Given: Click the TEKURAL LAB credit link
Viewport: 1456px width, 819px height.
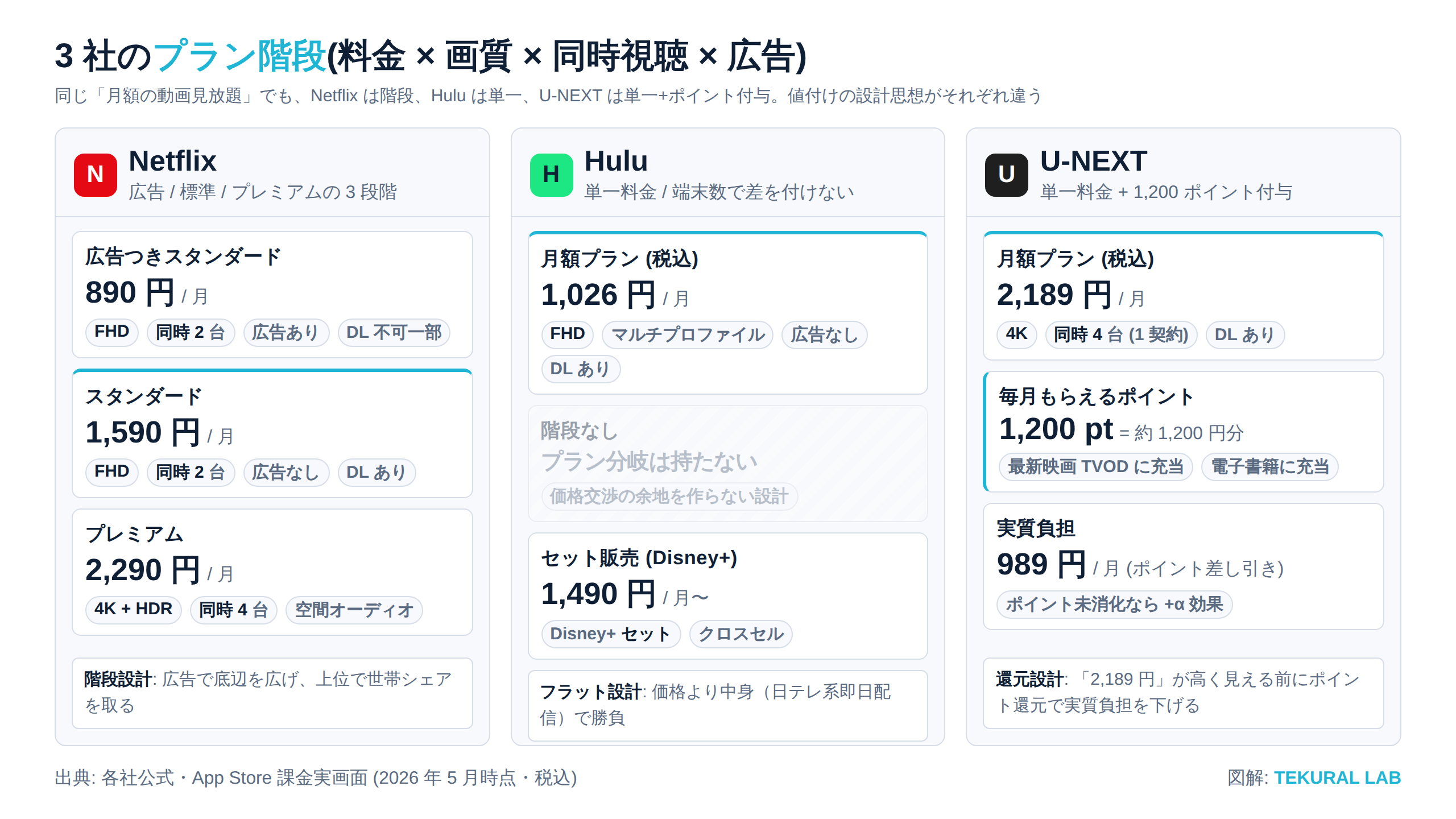Looking at the screenshot, I should [1337, 777].
